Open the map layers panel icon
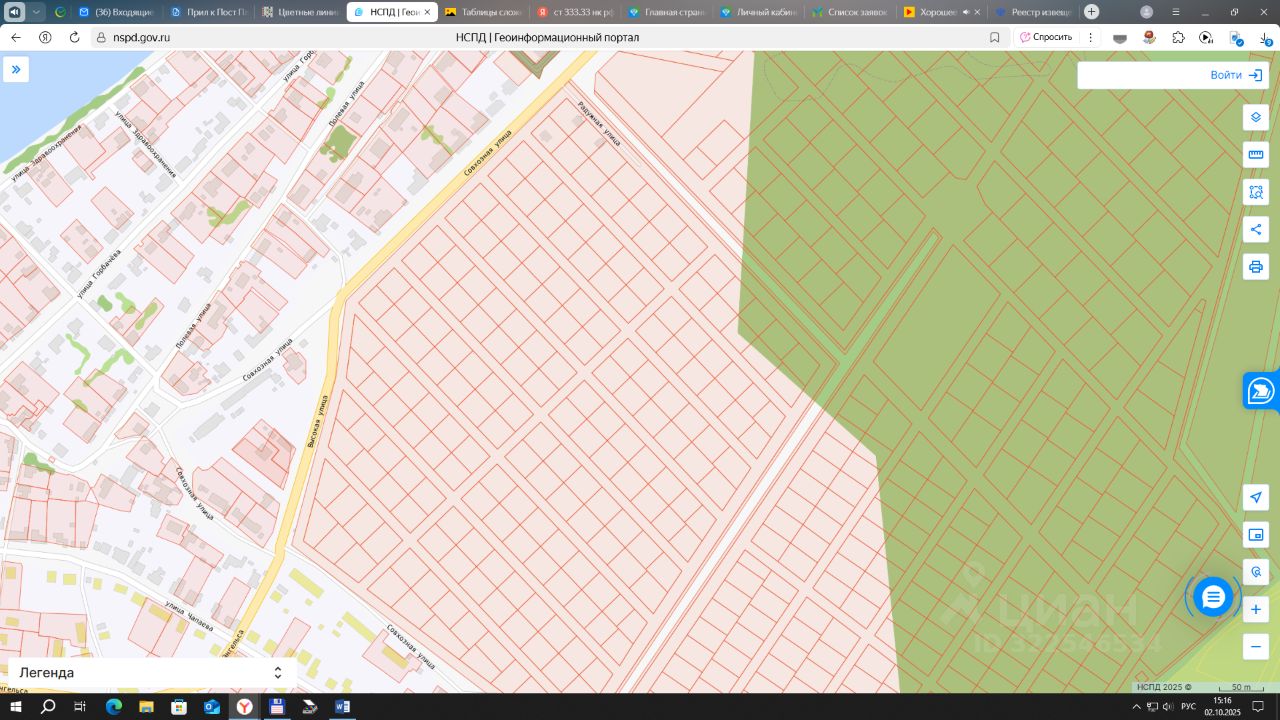Screen dimensions: 1280x720 1256,117
